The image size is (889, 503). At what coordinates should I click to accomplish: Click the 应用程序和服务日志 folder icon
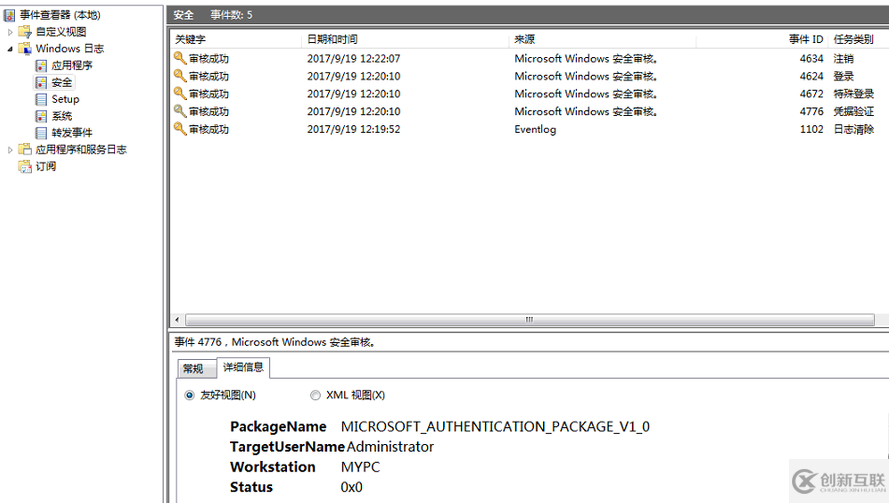24,149
